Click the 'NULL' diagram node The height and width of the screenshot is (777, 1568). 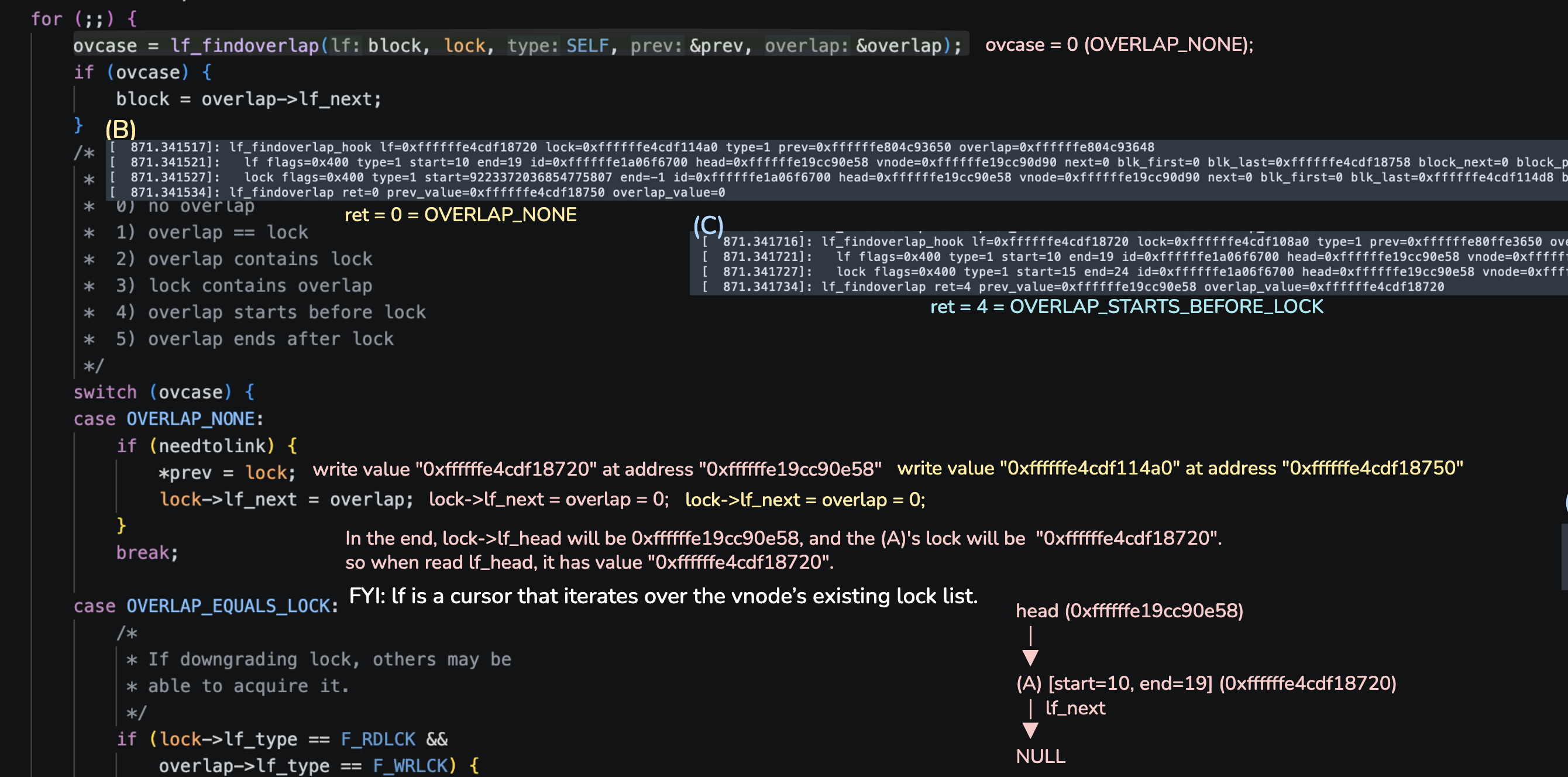click(x=1040, y=756)
